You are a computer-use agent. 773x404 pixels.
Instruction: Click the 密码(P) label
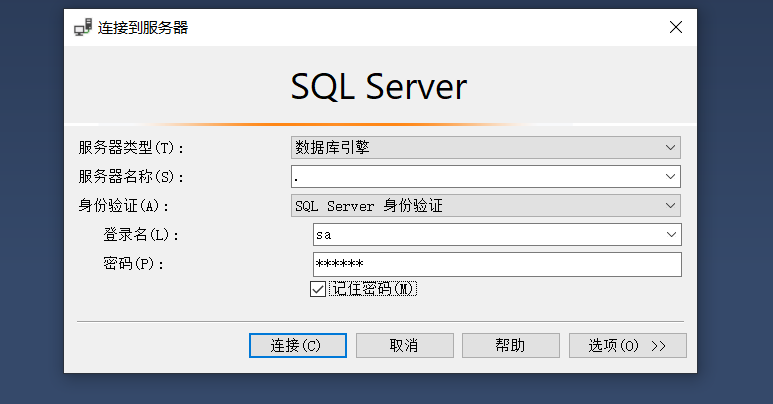[x=133, y=264]
